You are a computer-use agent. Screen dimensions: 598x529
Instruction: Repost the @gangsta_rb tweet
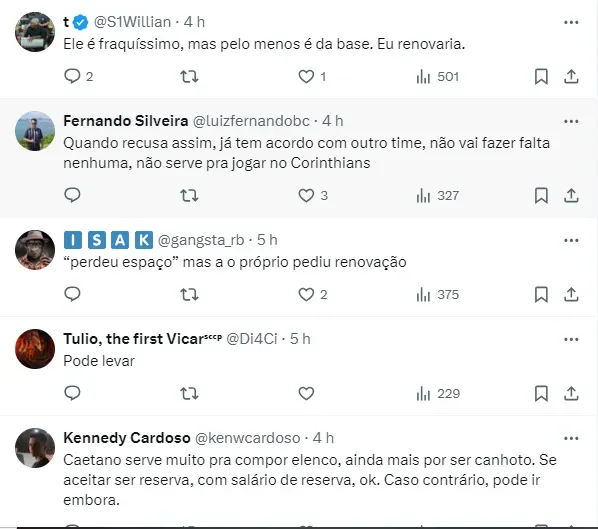(x=189, y=294)
